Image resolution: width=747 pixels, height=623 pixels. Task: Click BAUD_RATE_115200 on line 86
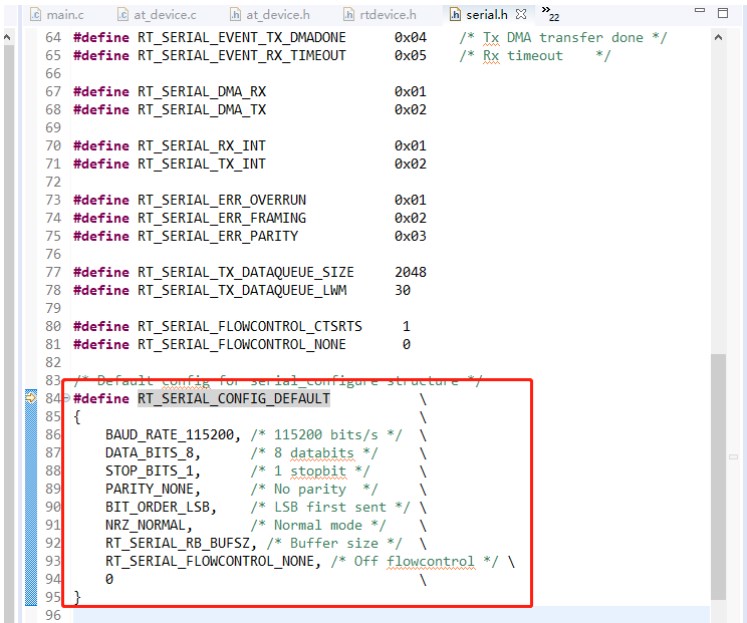(170, 435)
